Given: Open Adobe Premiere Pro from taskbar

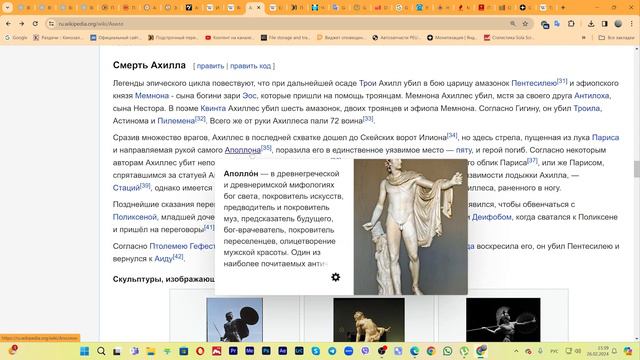Looking at the screenshot, I should pos(233,351).
